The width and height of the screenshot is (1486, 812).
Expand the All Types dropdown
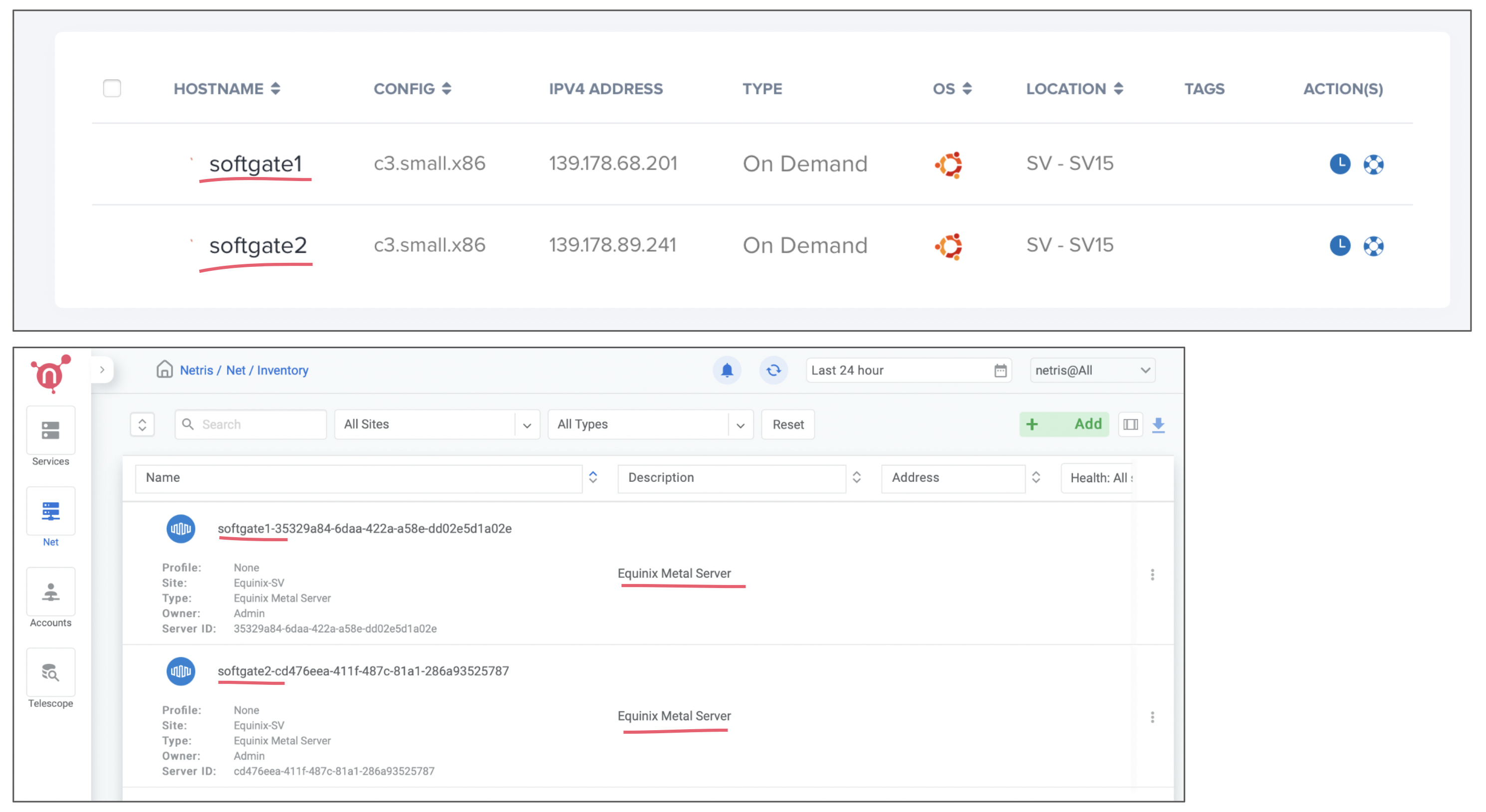(650, 424)
